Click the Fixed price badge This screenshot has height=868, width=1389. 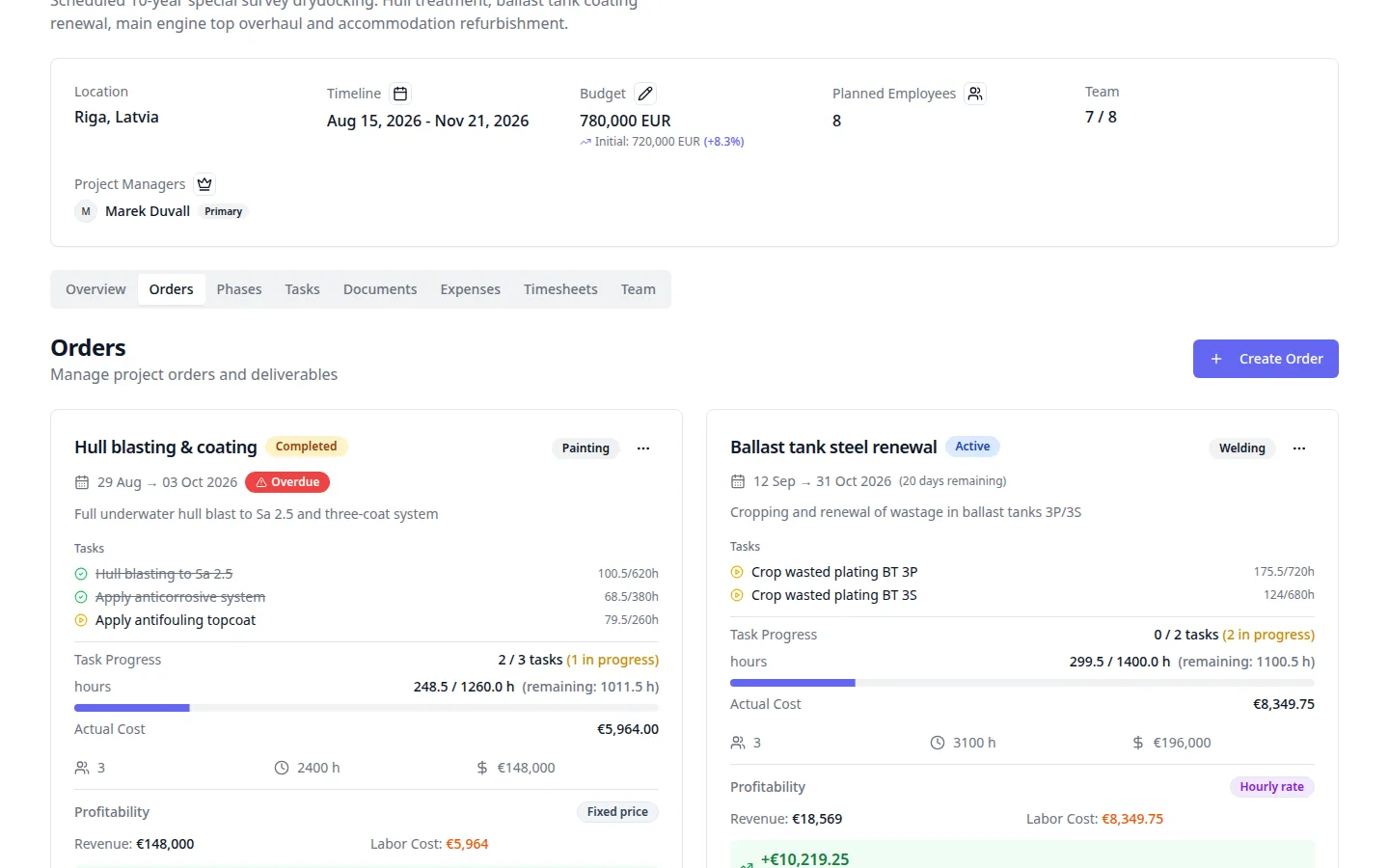(x=617, y=812)
